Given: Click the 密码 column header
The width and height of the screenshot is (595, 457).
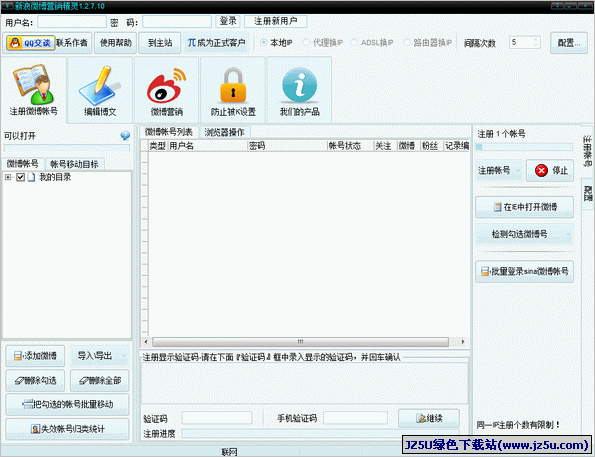Looking at the screenshot, I should pos(287,146).
